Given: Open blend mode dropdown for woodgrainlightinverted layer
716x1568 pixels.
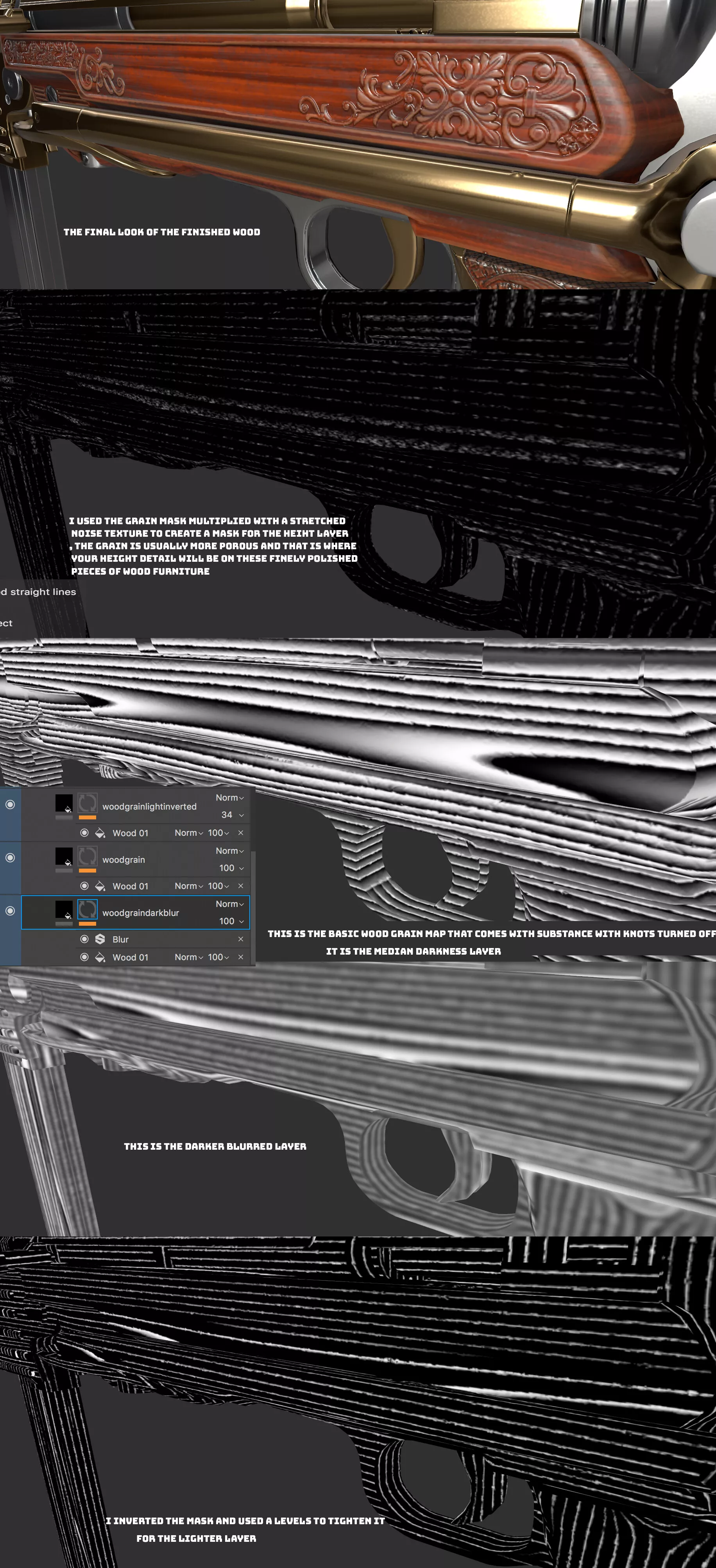Looking at the screenshot, I should (229, 797).
